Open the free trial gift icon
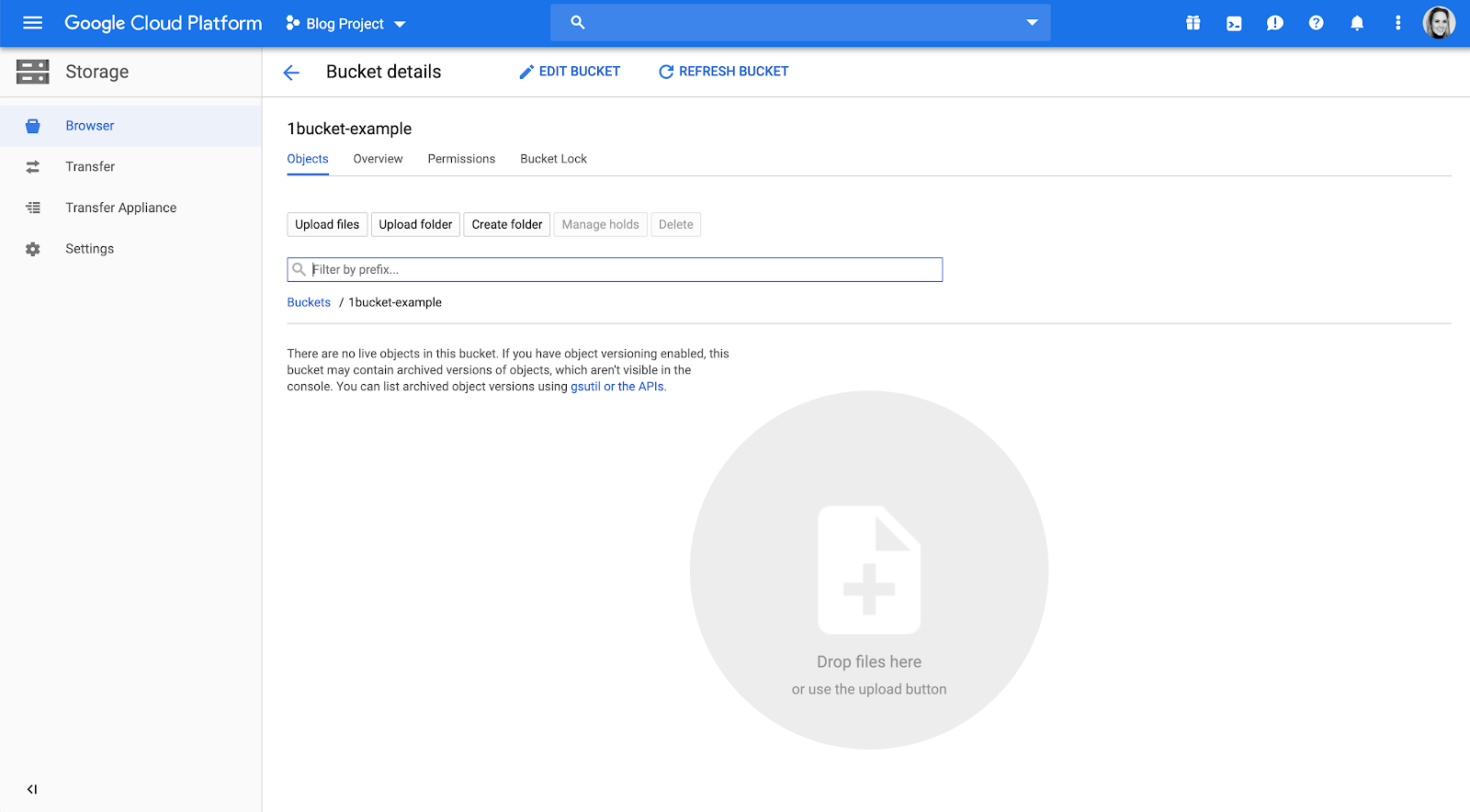The image size is (1470, 812). coord(1193,23)
